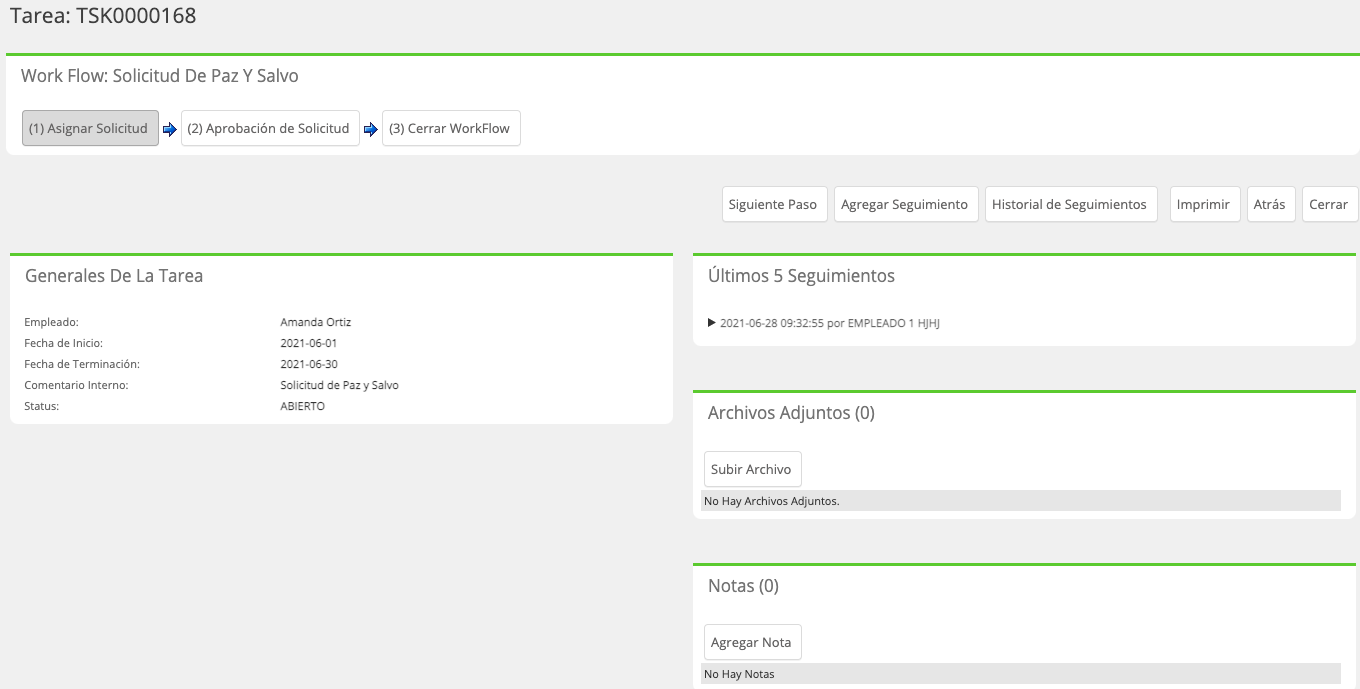Add a follow-up with Agregar Seguimiento

(906, 204)
